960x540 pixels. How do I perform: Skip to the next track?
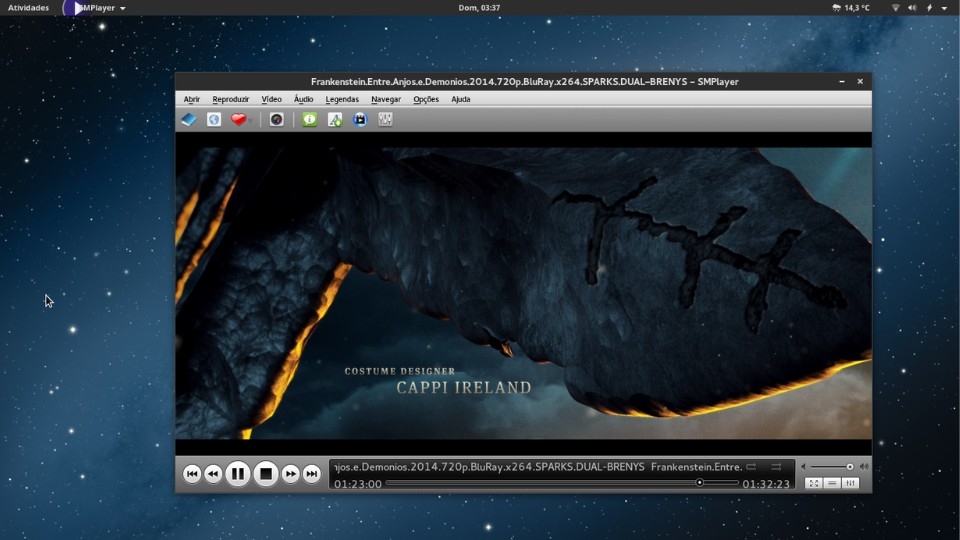[x=312, y=474]
